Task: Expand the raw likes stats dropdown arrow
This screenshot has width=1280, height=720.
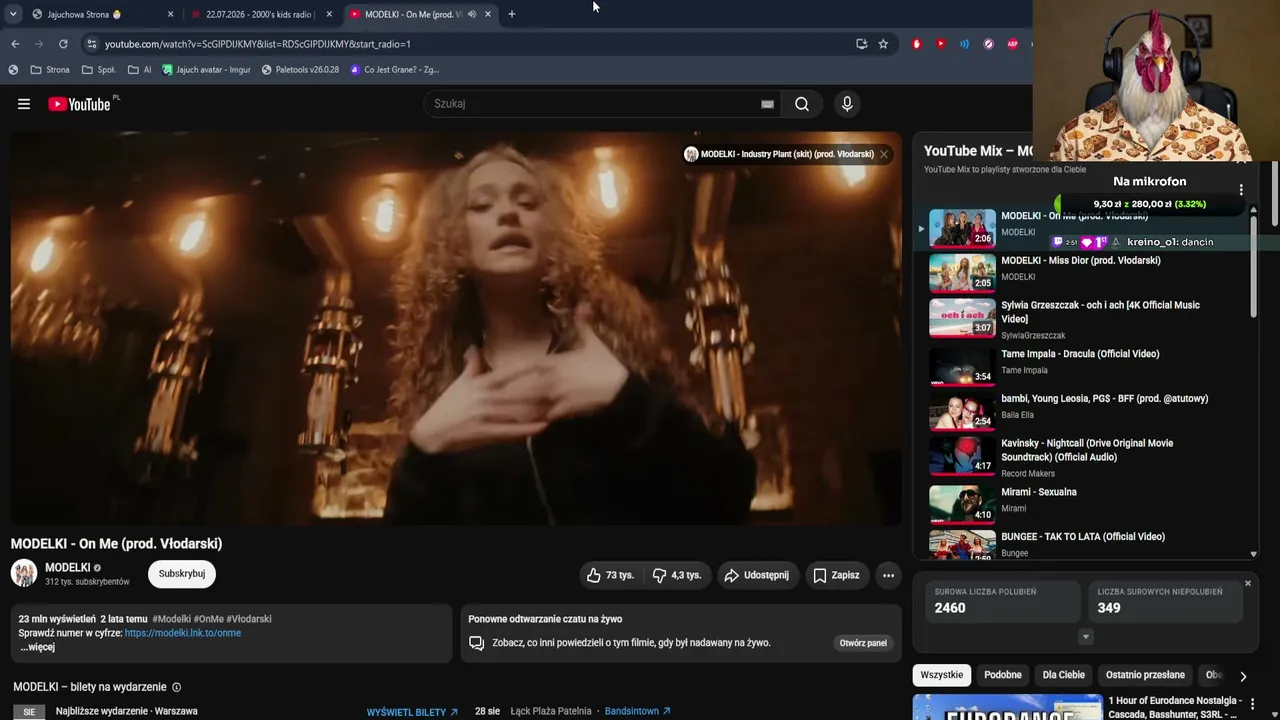Action: tap(1085, 637)
